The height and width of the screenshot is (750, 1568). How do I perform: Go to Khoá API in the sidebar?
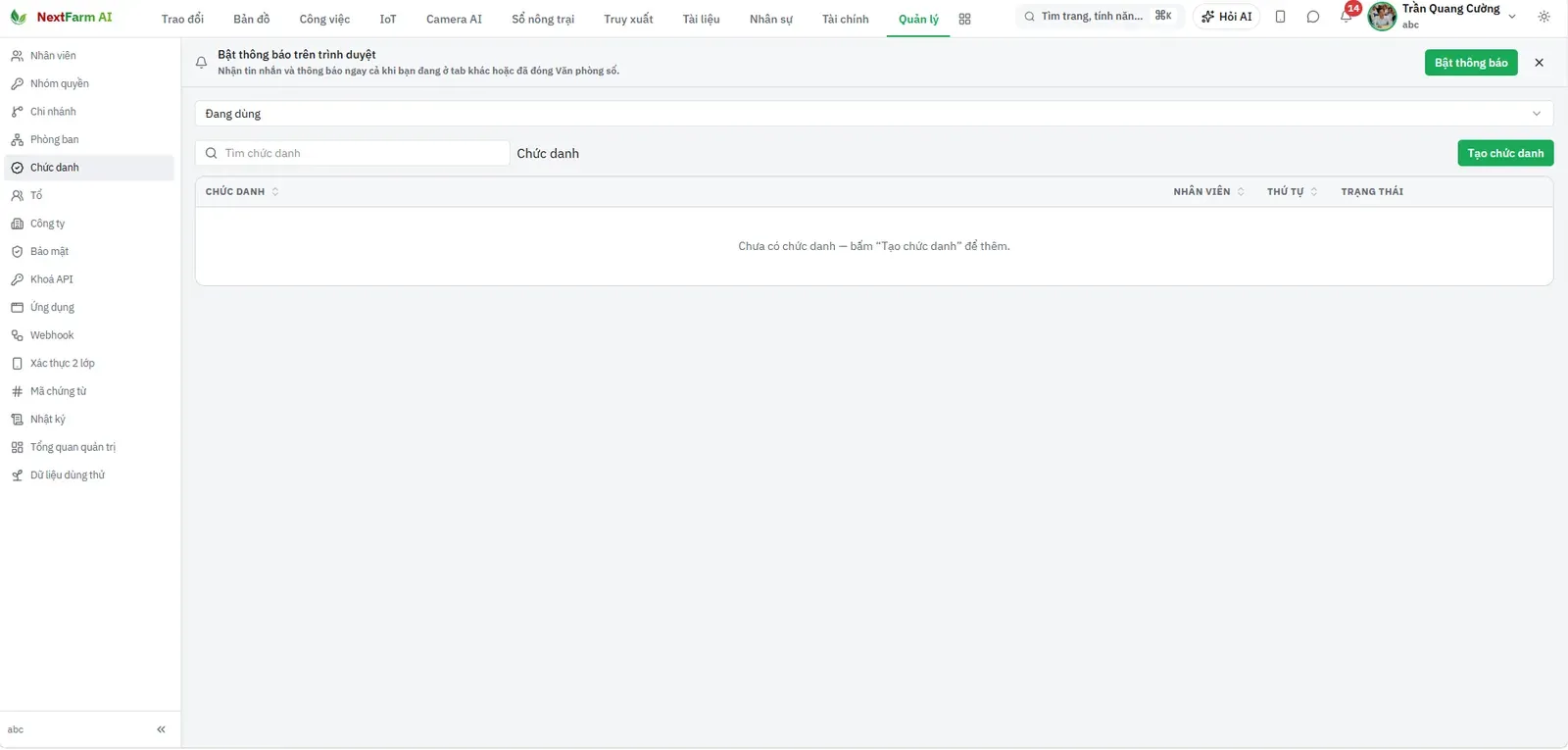coord(89,279)
